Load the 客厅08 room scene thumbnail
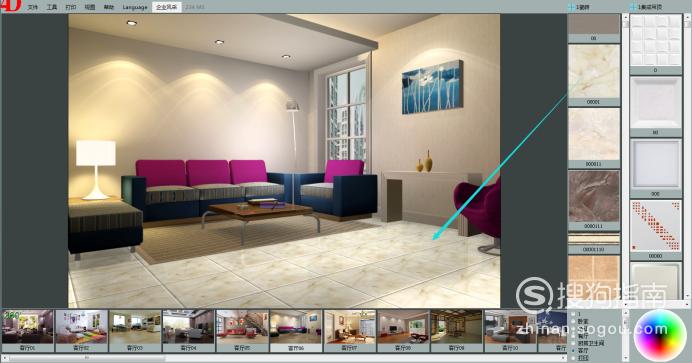This screenshot has width=692, height=363. coord(403,327)
